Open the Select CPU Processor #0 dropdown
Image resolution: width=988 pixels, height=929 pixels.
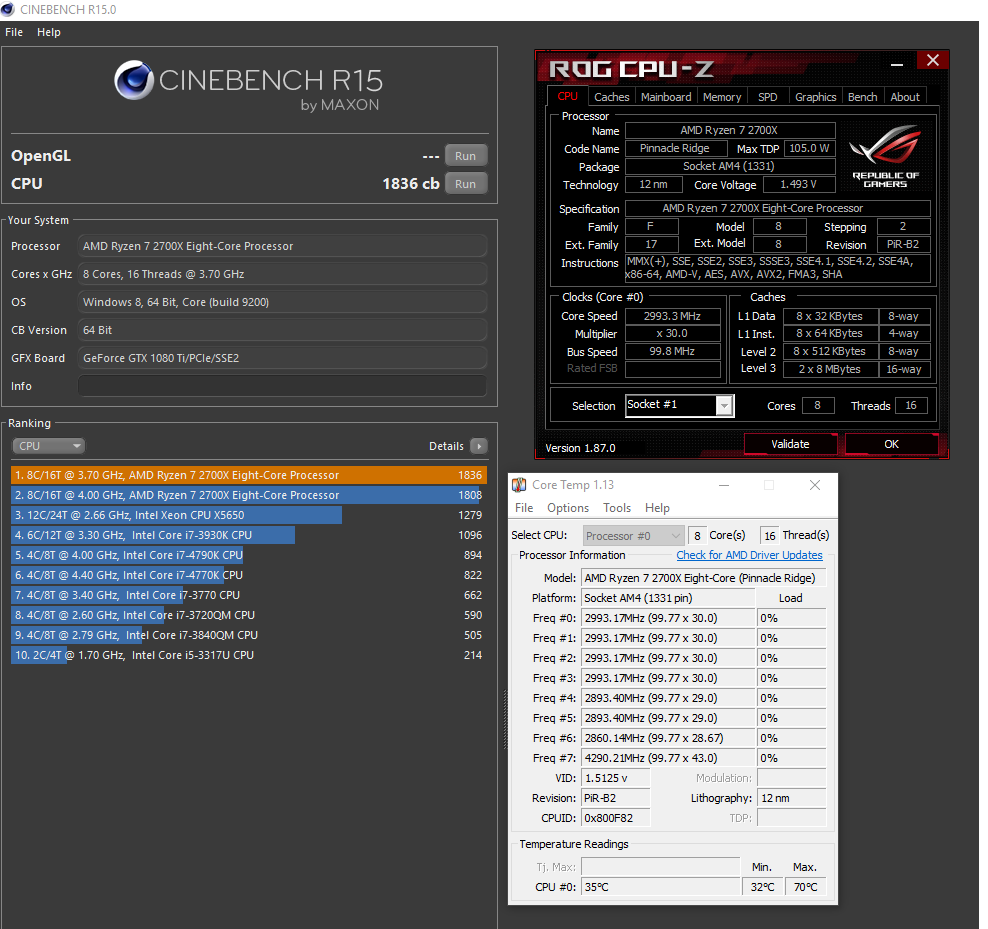(x=633, y=536)
